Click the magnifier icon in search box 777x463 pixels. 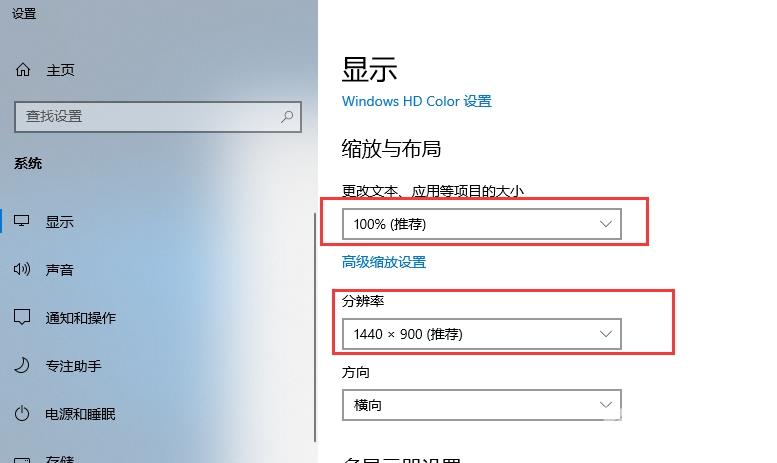point(287,117)
